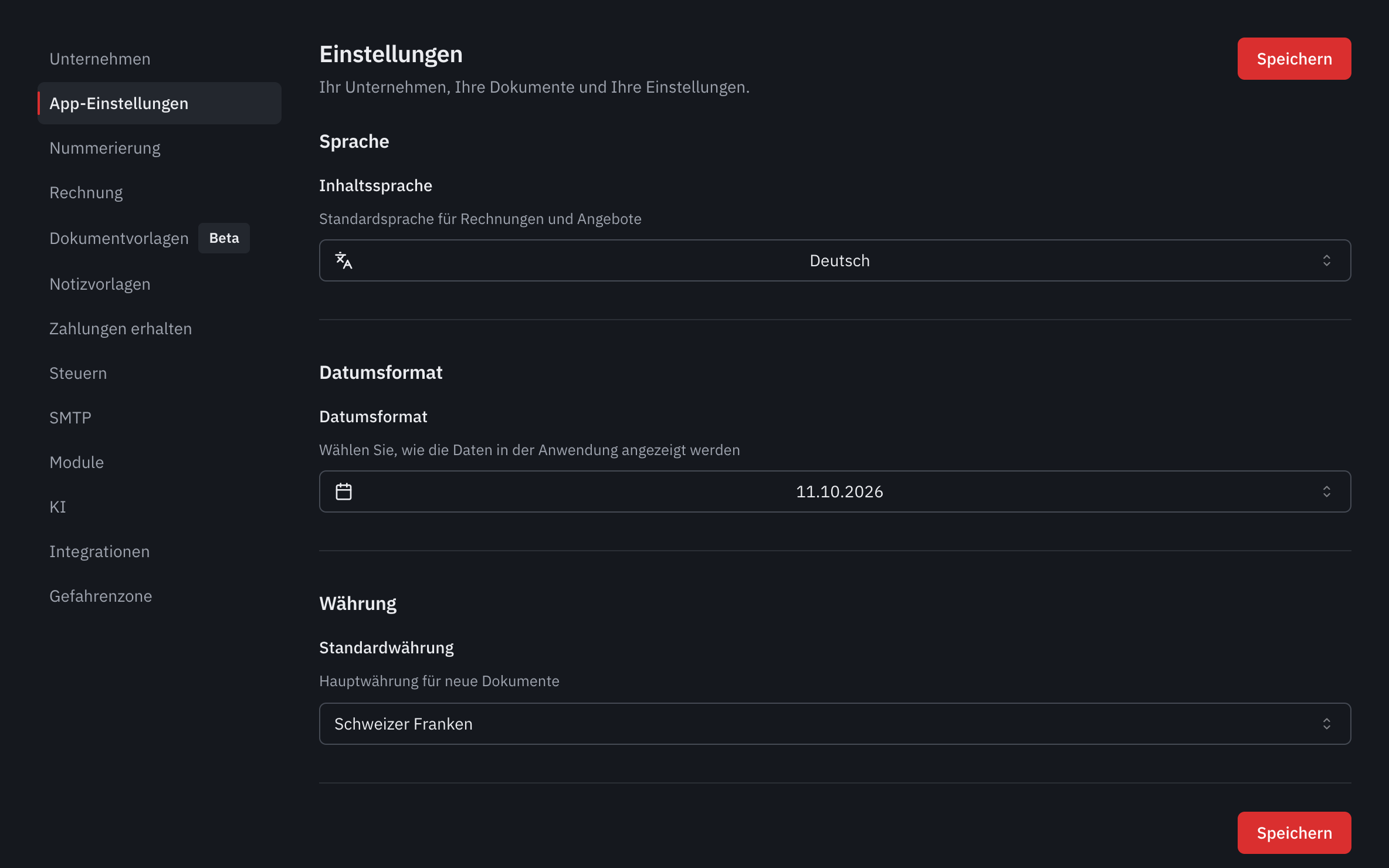Click the top Speichern button
Screen dimensions: 1389x868
coord(1294,59)
